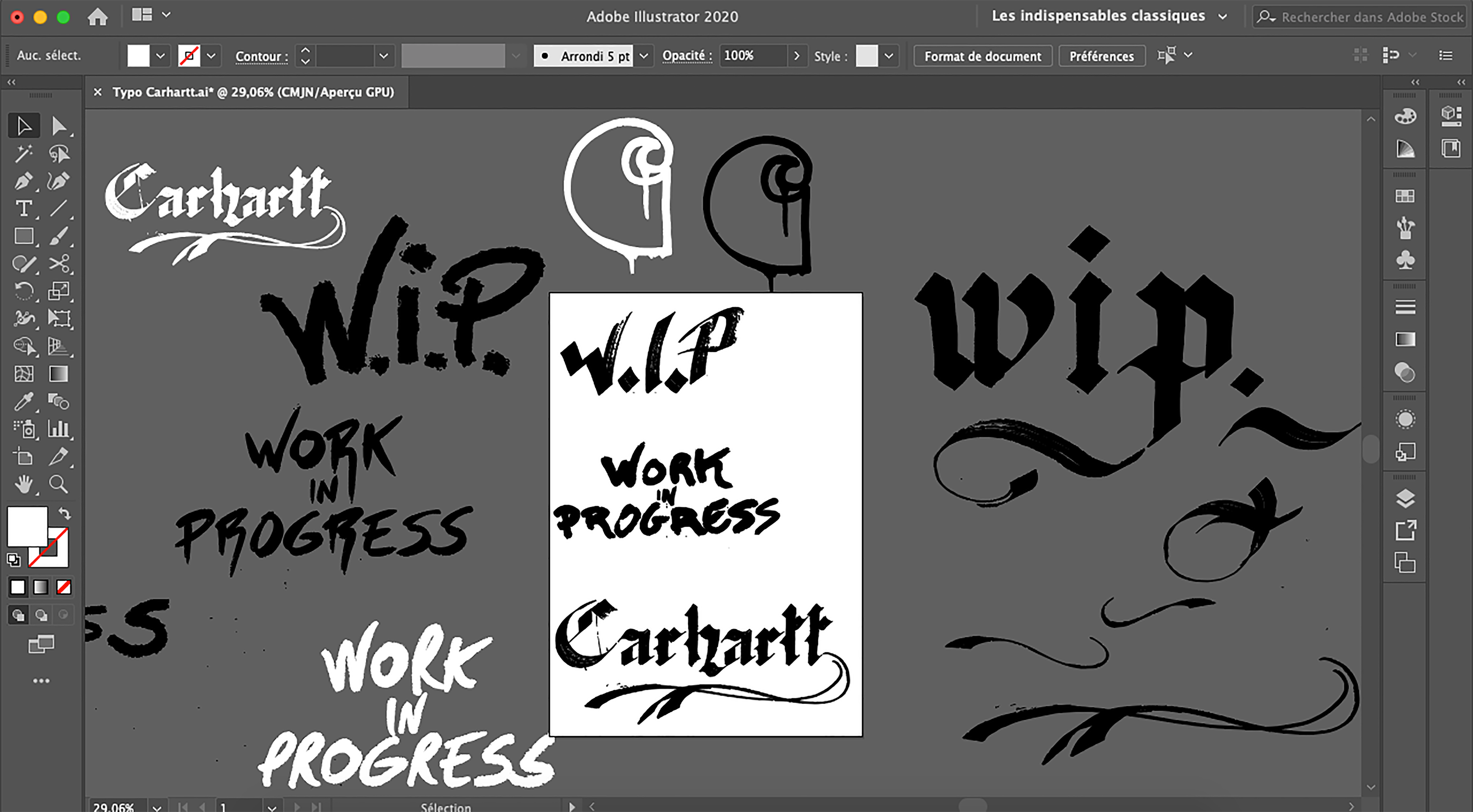Image resolution: width=1473 pixels, height=812 pixels.
Task: Swap fill and stroke colors arrow
Action: 64,513
